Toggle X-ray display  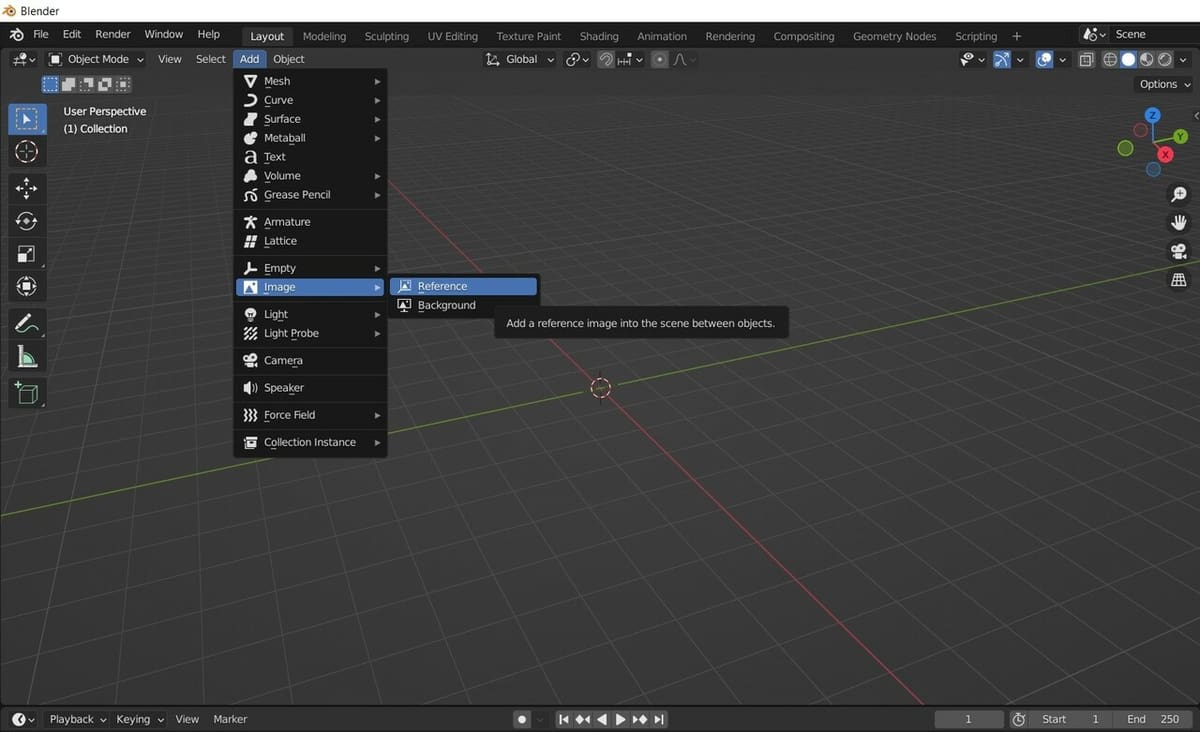[1086, 60]
